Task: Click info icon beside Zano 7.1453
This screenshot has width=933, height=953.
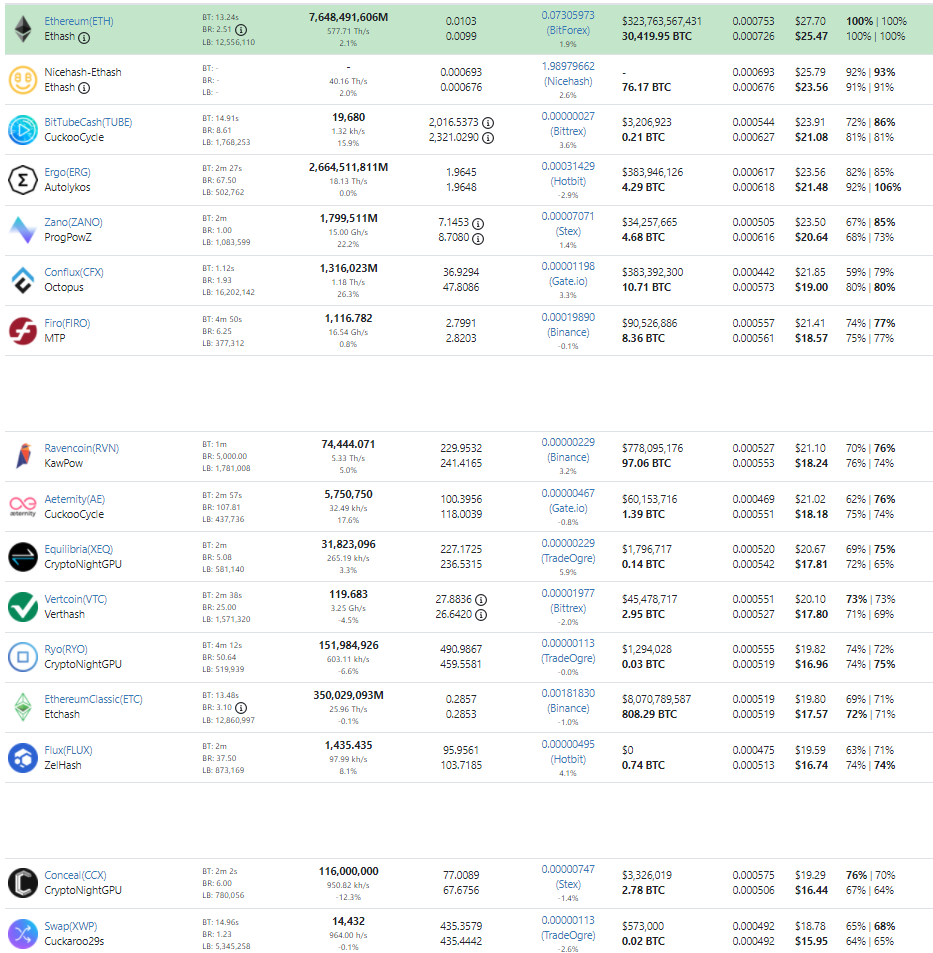Action: pyautogui.click(x=478, y=223)
